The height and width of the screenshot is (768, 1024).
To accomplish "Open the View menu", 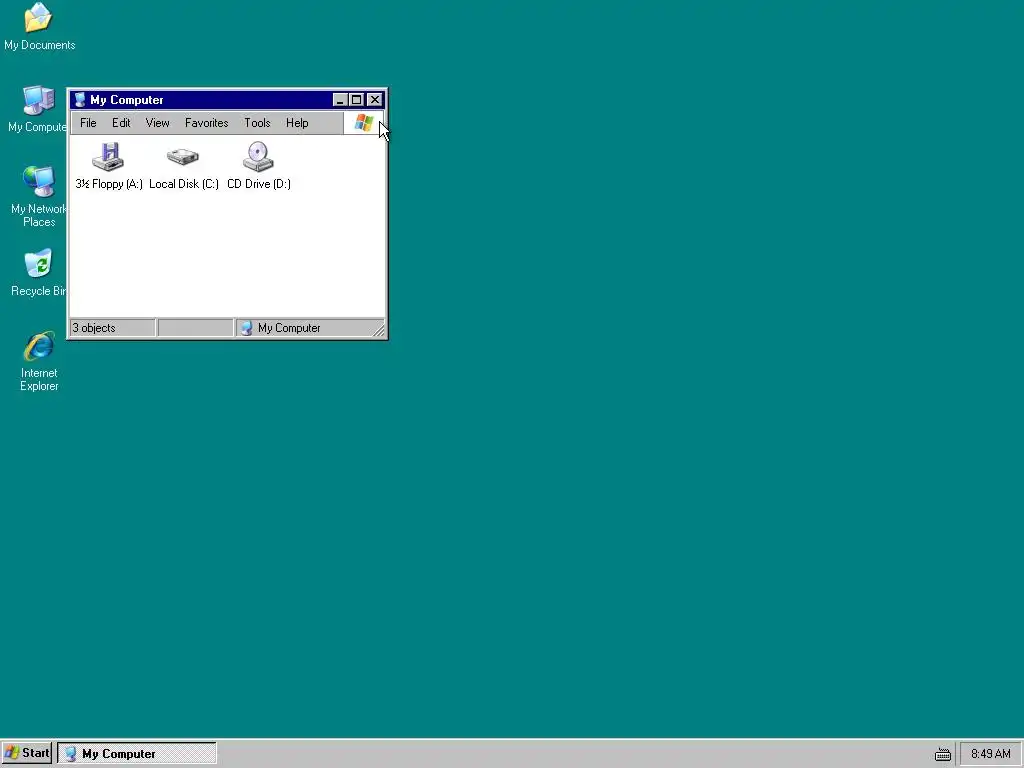I will (157, 123).
